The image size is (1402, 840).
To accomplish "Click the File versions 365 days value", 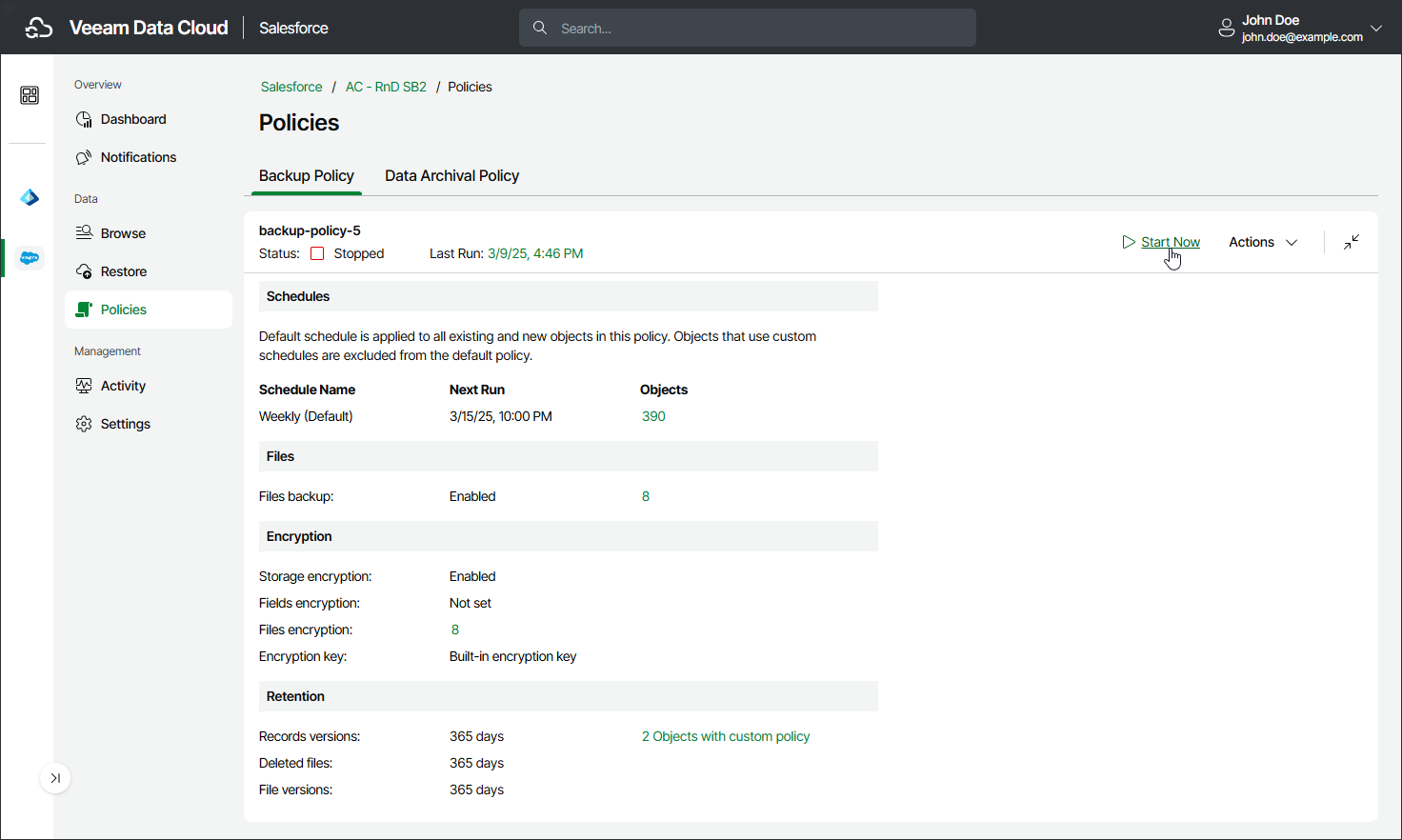I will click(476, 790).
